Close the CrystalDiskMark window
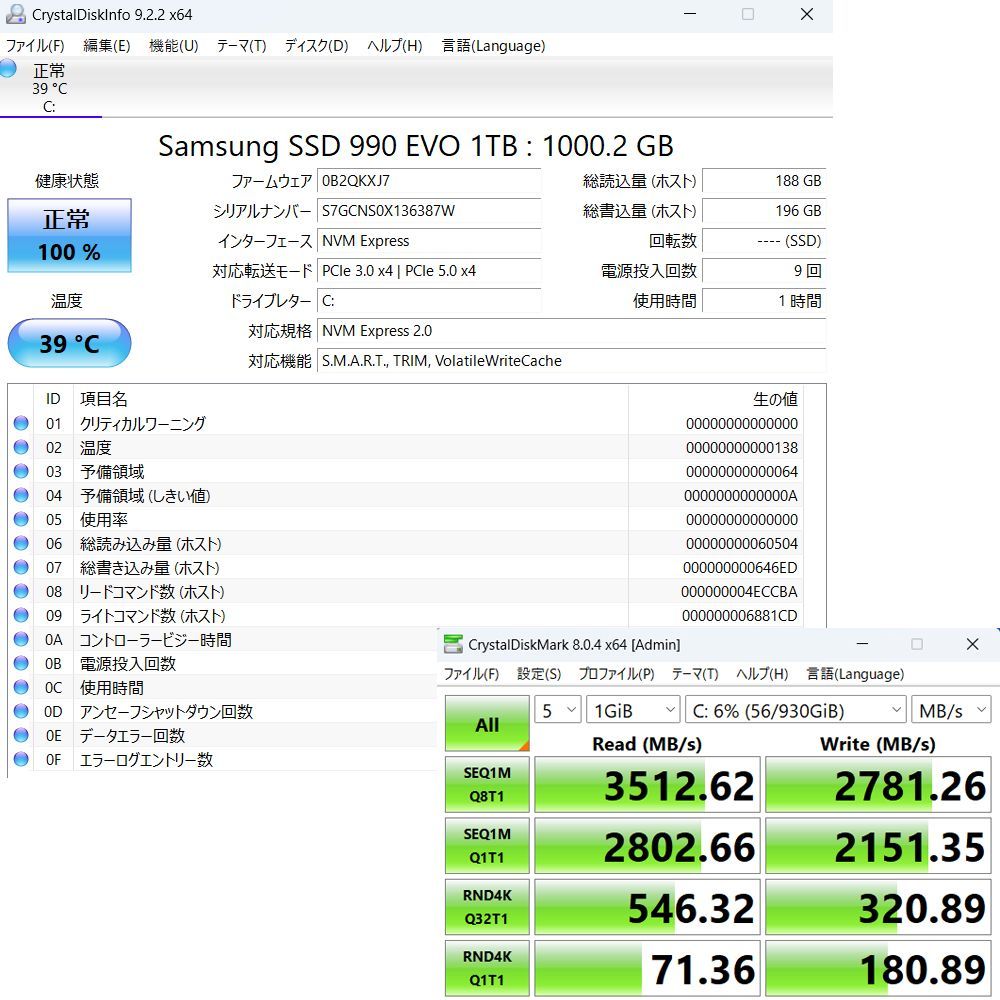 [x=972, y=644]
